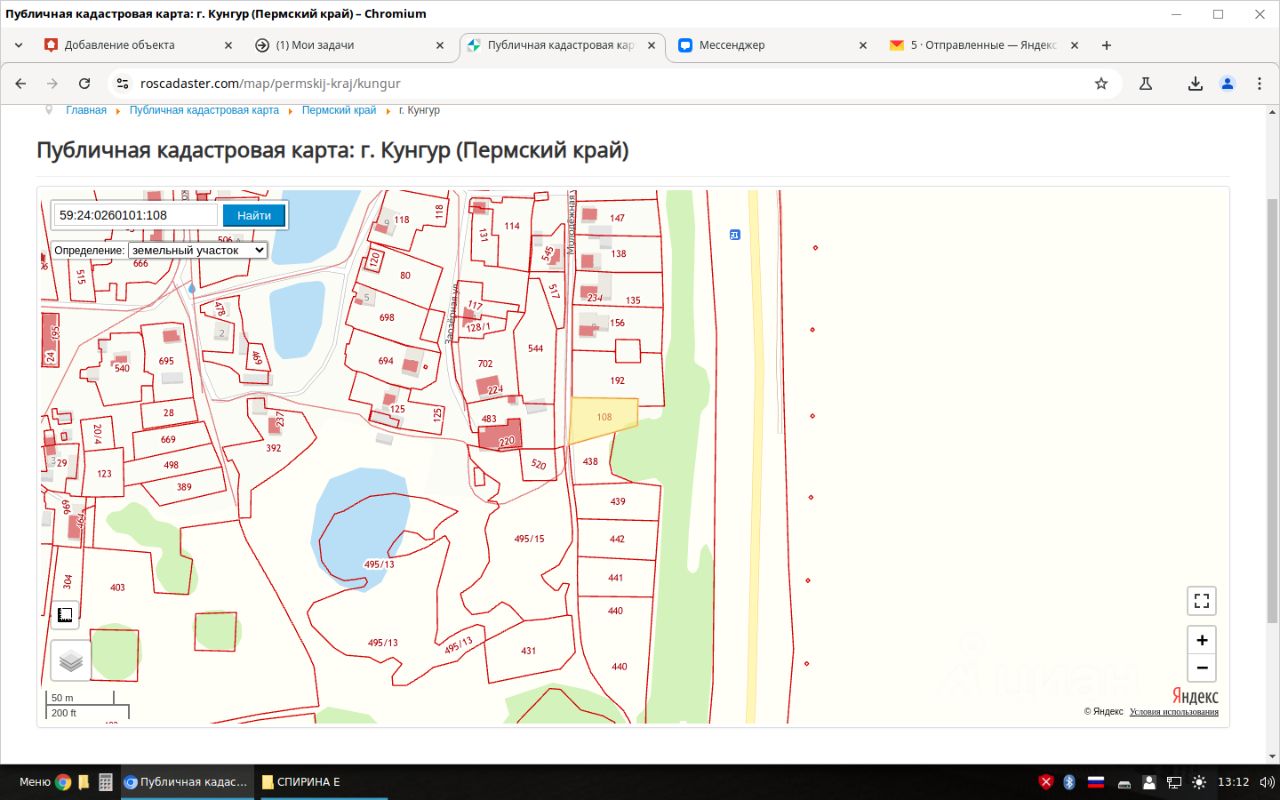The image size is (1280, 800).
Task: Open the tab search chevron
Action: 18,45
